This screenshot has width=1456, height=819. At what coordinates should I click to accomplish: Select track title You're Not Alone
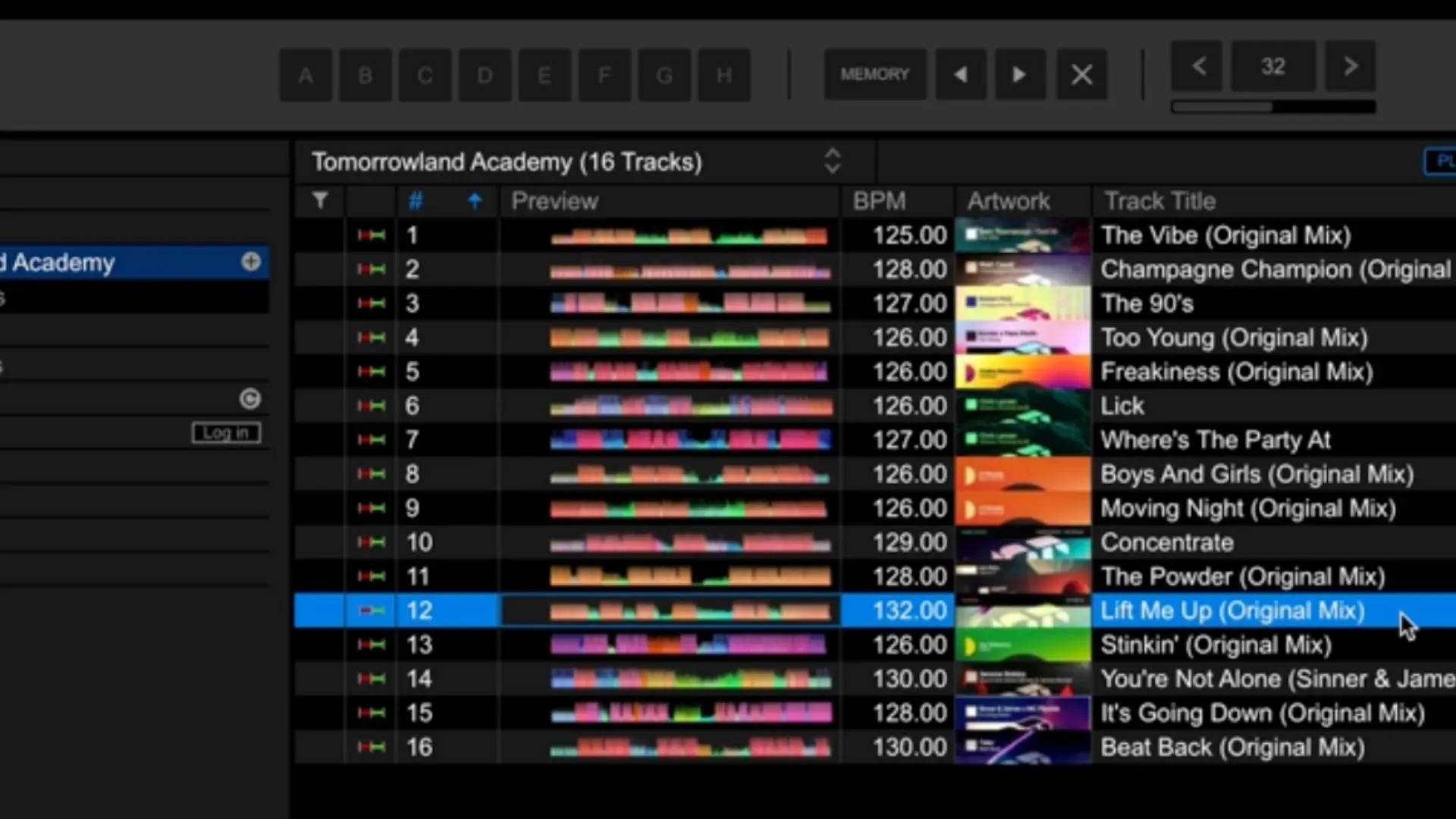1278,679
